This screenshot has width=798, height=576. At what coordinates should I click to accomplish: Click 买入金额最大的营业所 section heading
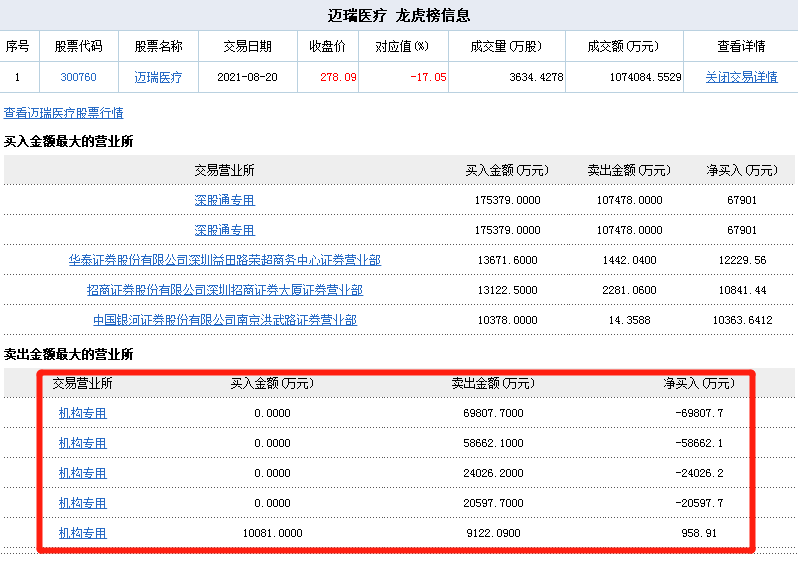pos(68,141)
